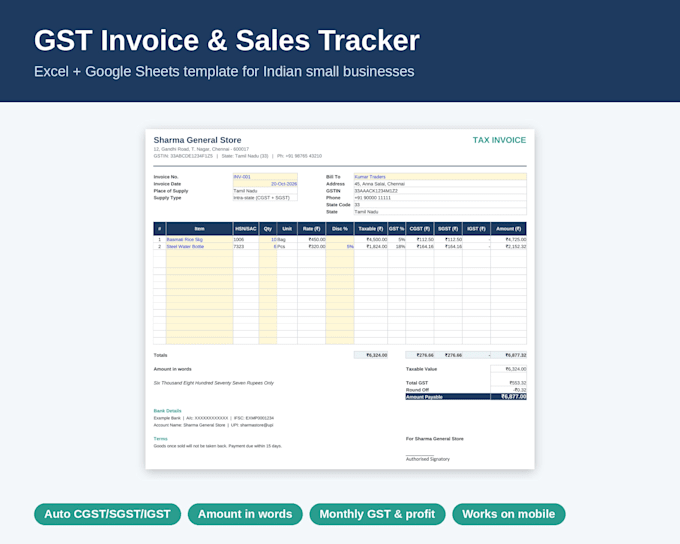
Task: Click the 'Terms' heading
Action: tap(160, 439)
